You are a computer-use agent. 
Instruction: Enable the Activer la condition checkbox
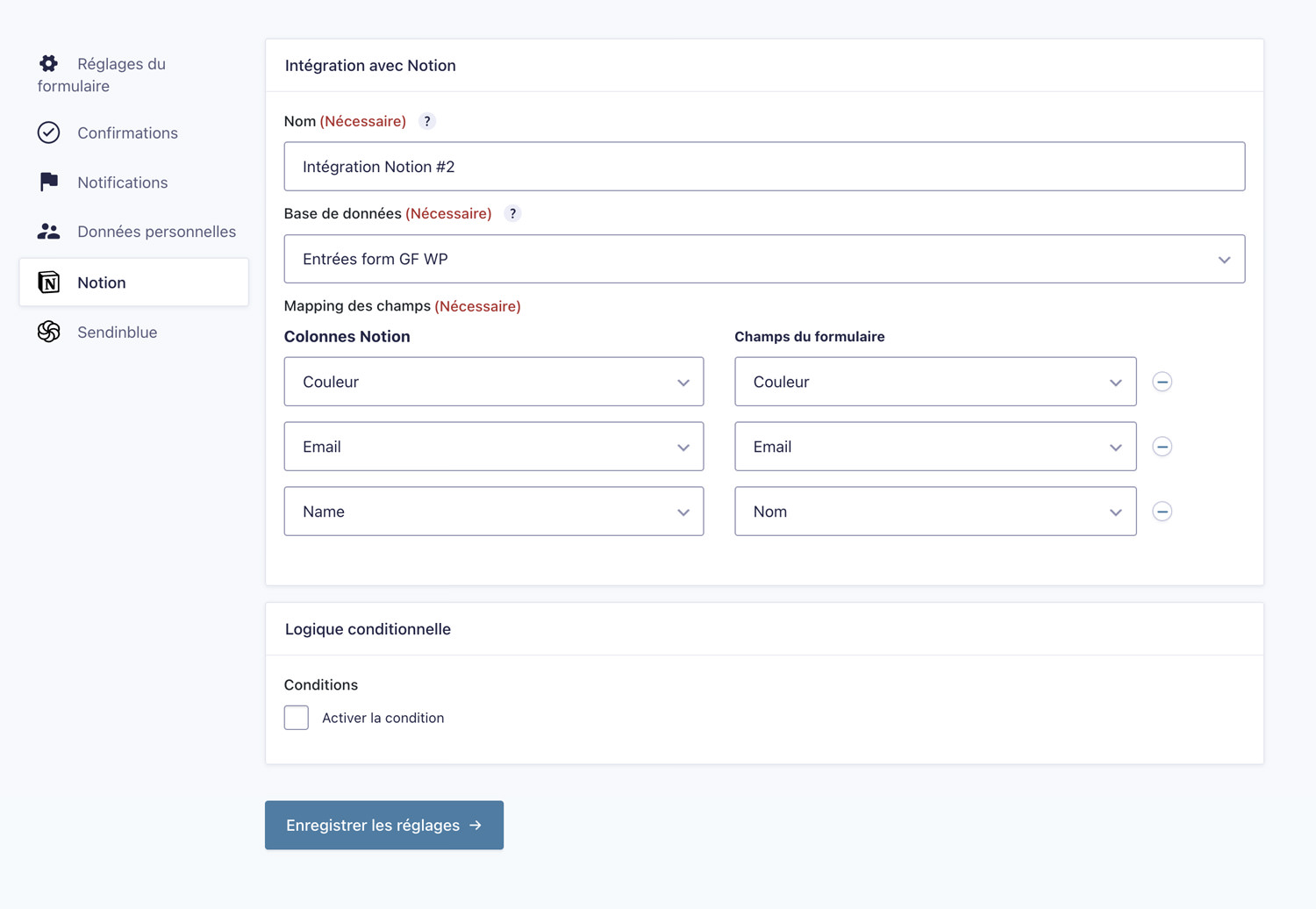coord(297,718)
